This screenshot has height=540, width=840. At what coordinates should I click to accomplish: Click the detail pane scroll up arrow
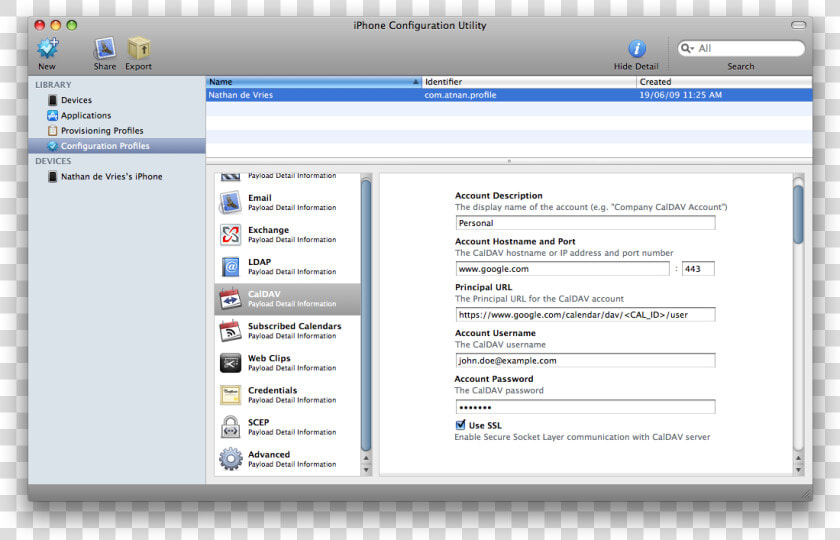[798, 458]
